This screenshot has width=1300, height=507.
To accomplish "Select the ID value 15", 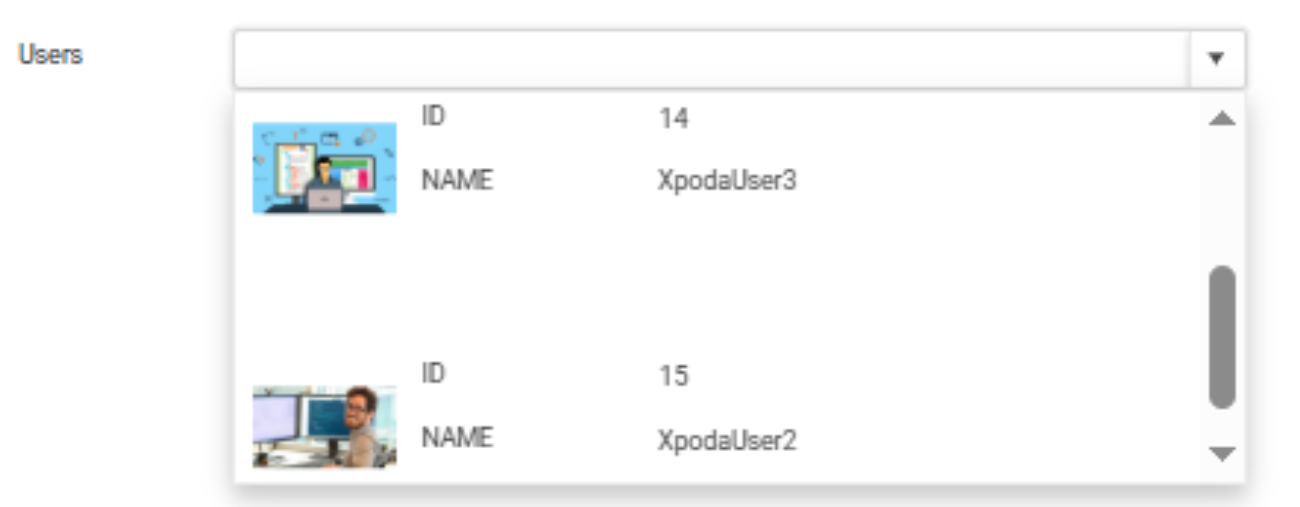I will click(x=674, y=377).
